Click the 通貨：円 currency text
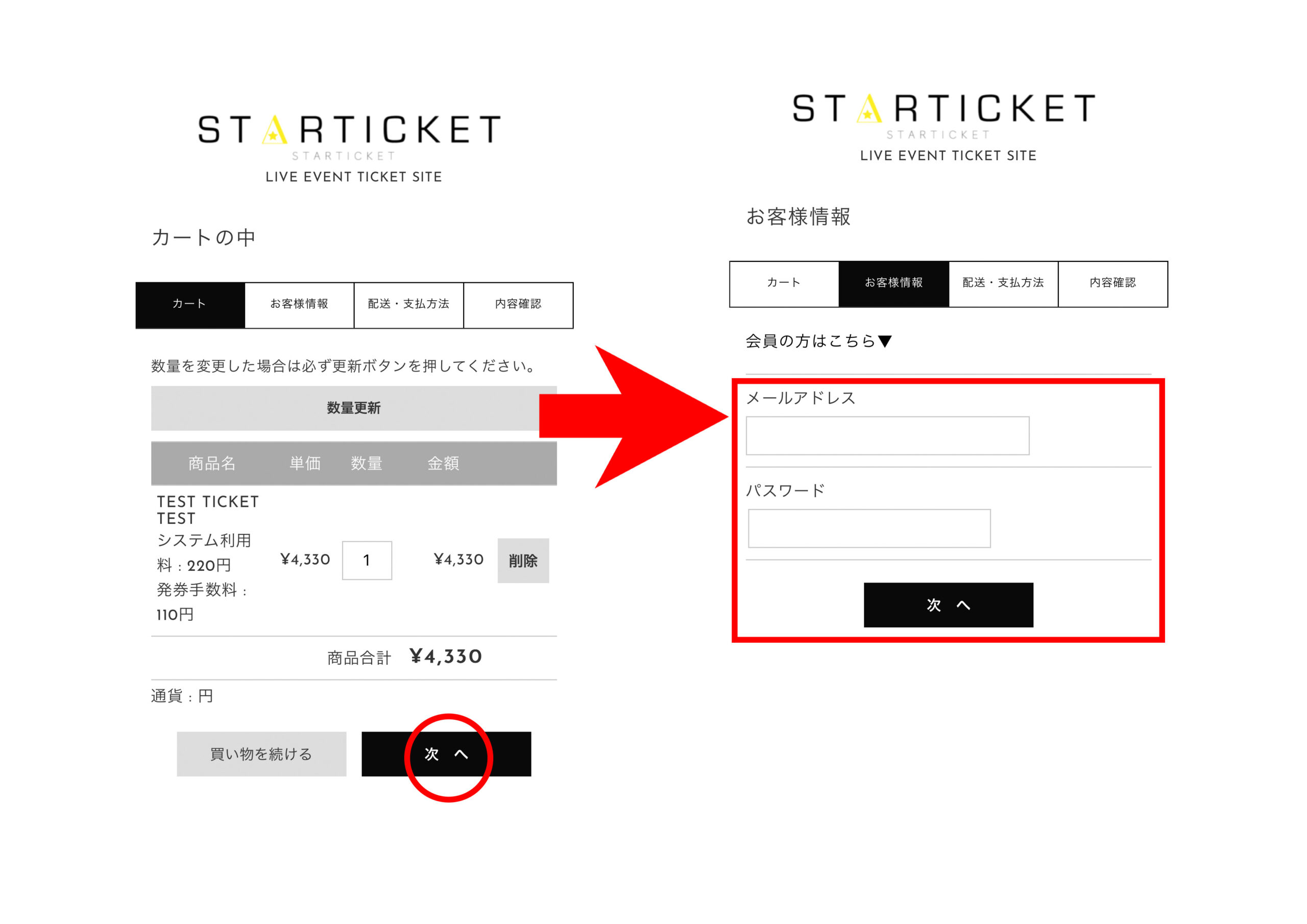The image size is (1307, 924). click(x=182, y=696)
